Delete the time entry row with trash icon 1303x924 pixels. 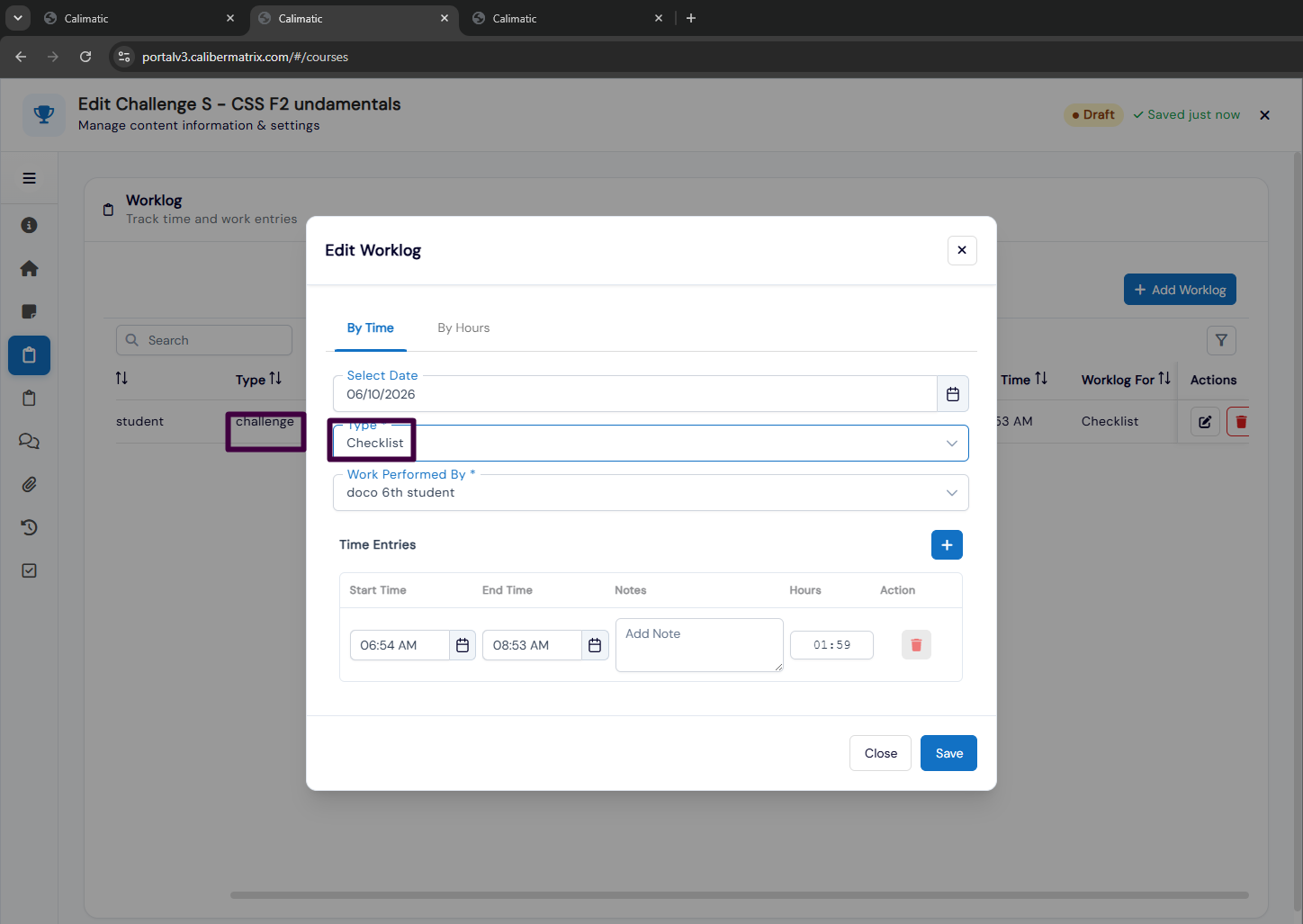click(x=916, y=645)
